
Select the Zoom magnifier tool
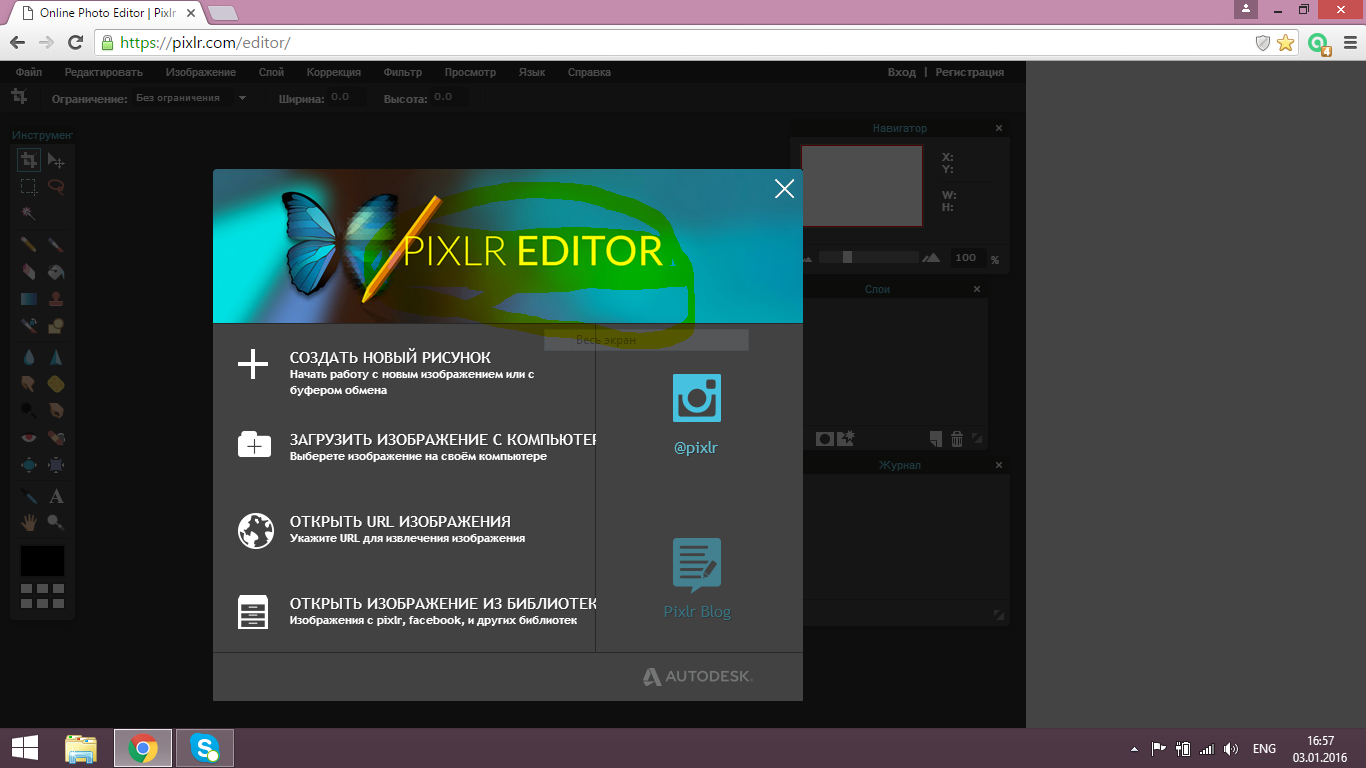coord(56,522)
